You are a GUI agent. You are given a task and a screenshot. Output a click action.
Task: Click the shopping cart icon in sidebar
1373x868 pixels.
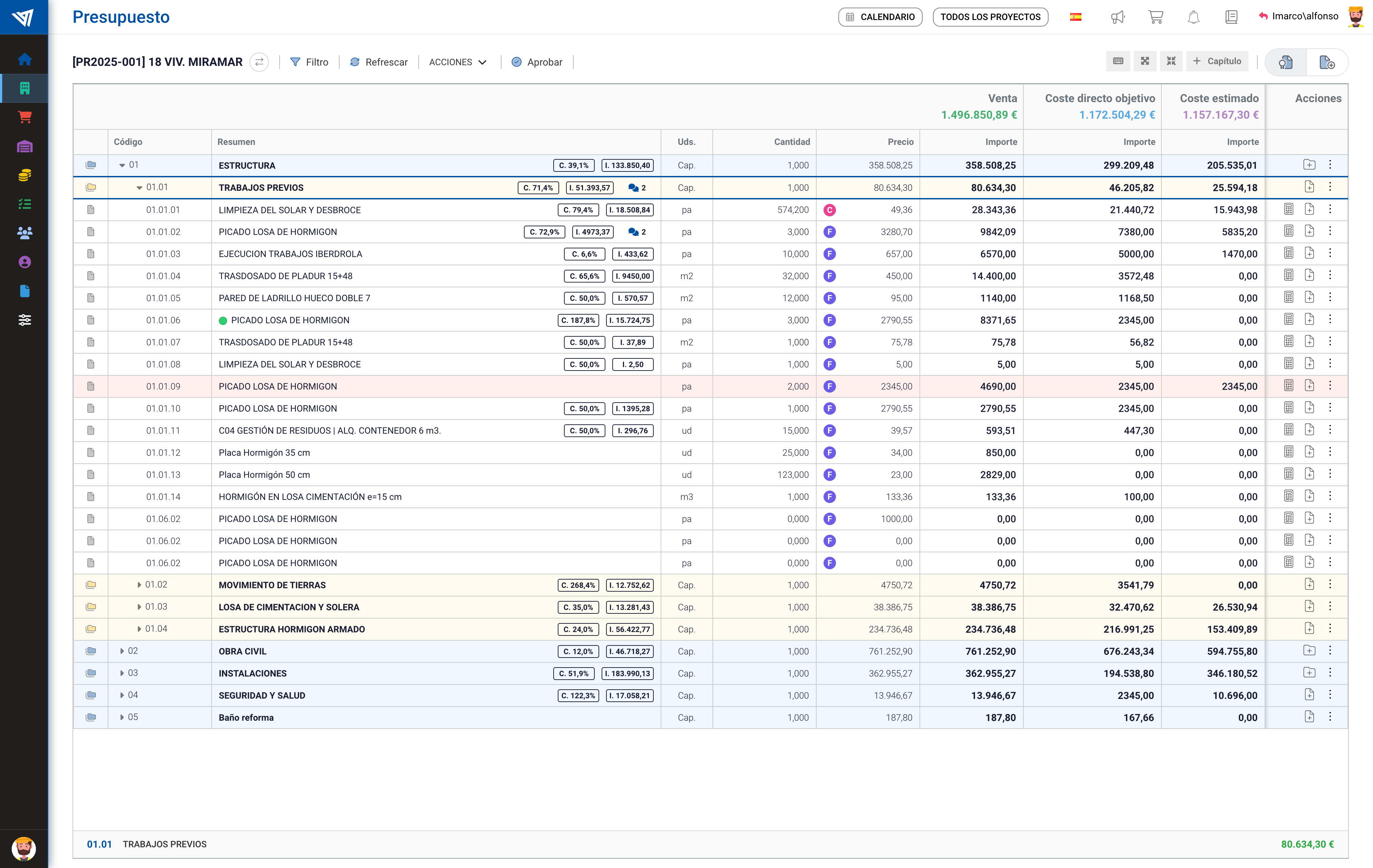[x=25, y=117]
